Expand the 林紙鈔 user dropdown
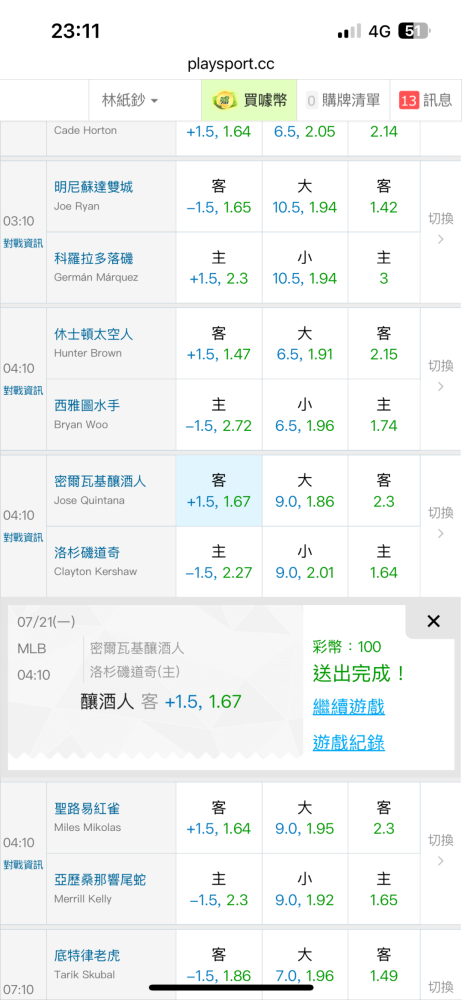This screenshot has width=462, height=1000. coord(130,100)
